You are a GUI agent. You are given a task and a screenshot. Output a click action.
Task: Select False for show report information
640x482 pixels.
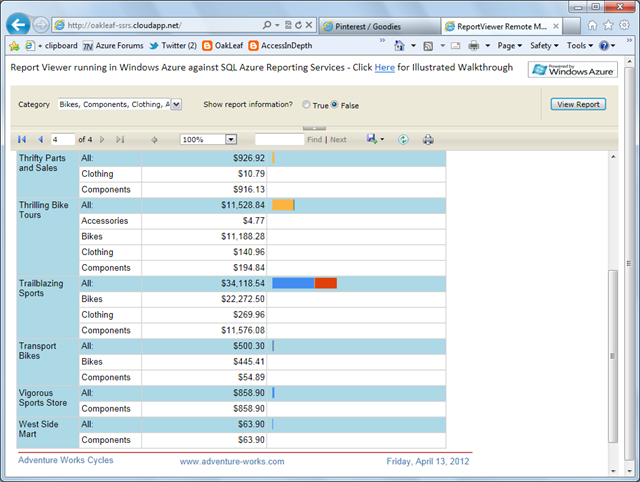tap(334, 104)
